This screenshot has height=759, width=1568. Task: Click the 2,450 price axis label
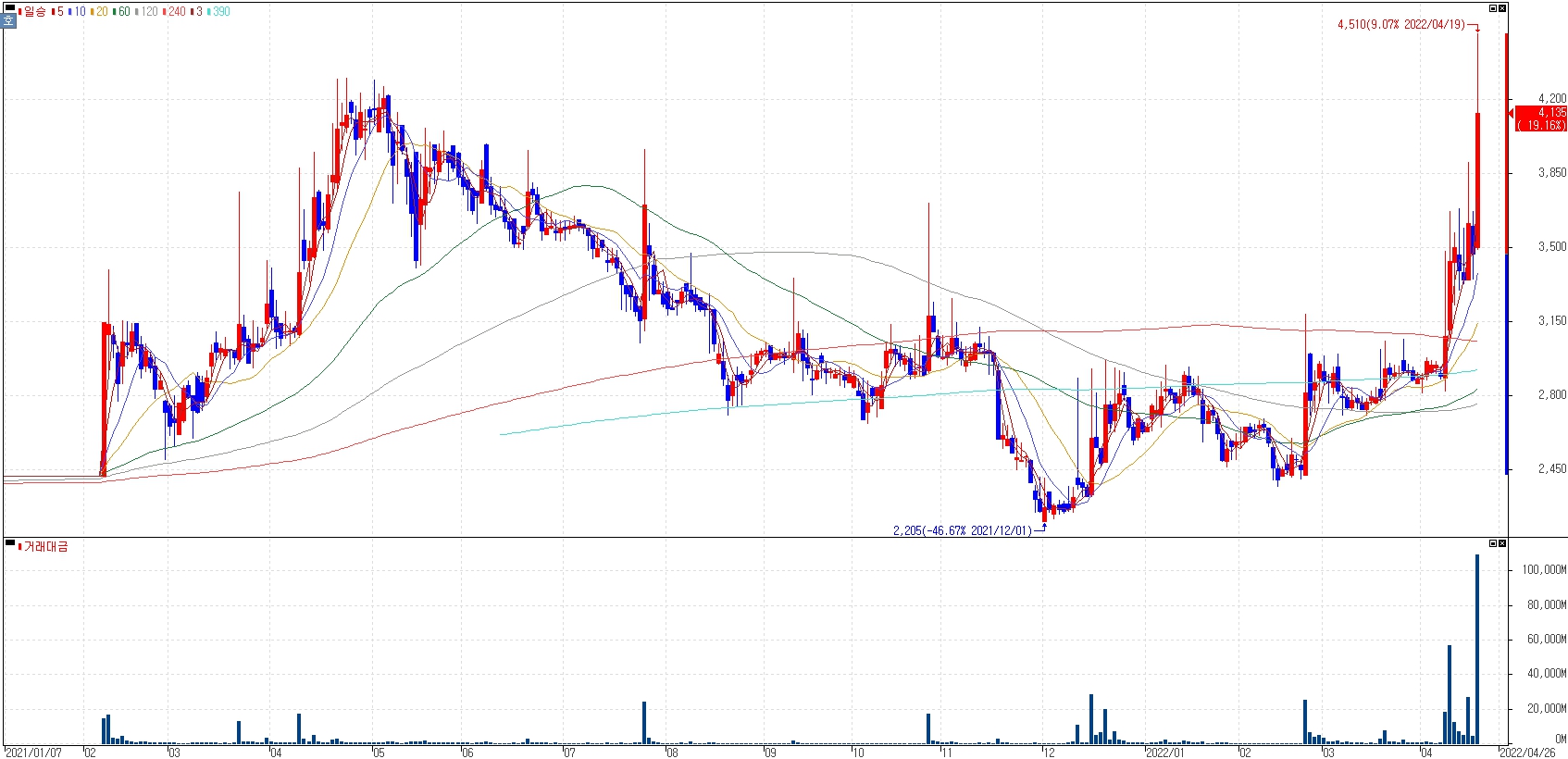pos(1552,468)
